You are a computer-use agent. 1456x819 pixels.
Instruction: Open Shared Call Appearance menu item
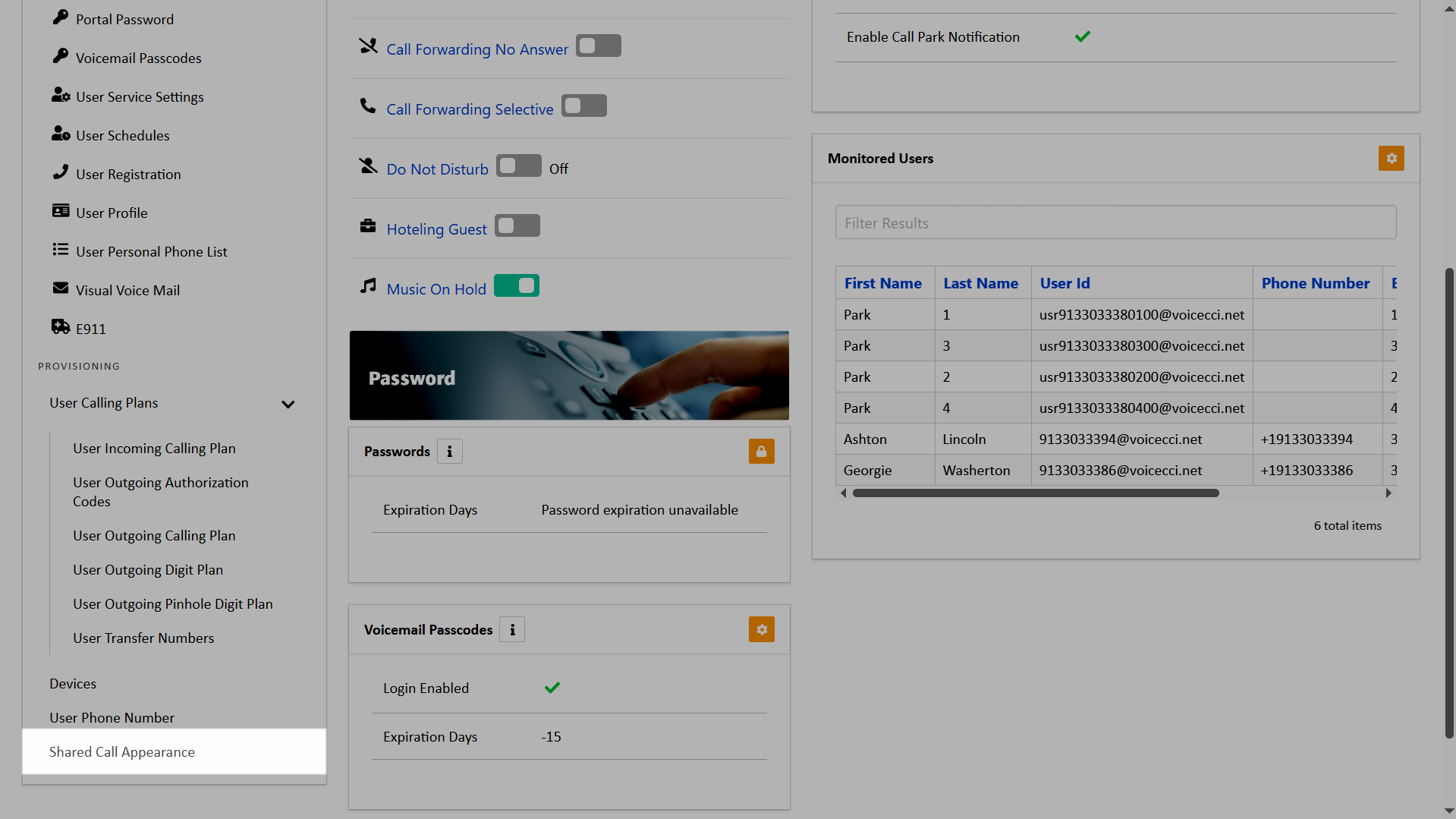click(x=122, y=752)
